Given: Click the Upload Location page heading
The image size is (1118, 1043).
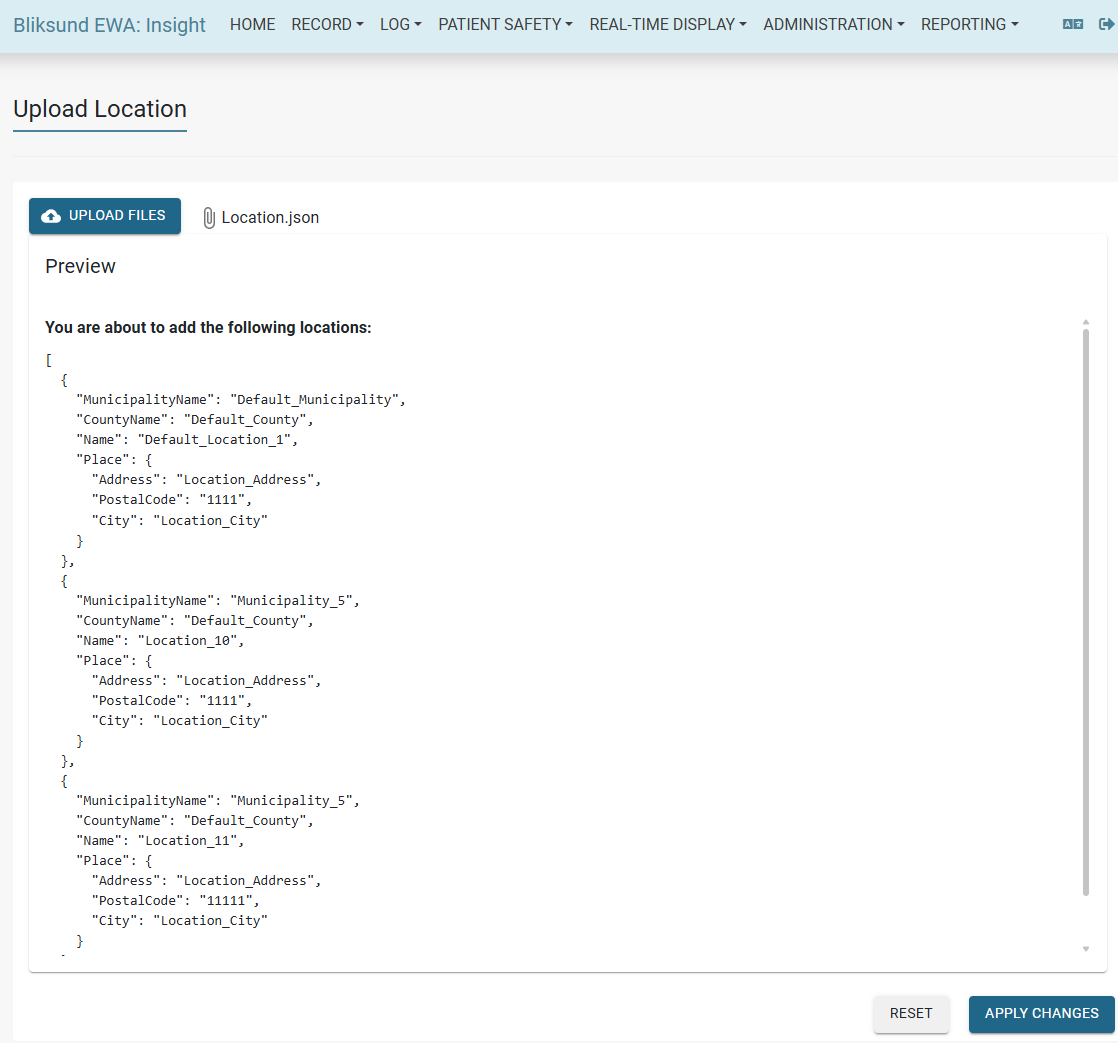Looking at the screenshot, I should coord(100,109).
